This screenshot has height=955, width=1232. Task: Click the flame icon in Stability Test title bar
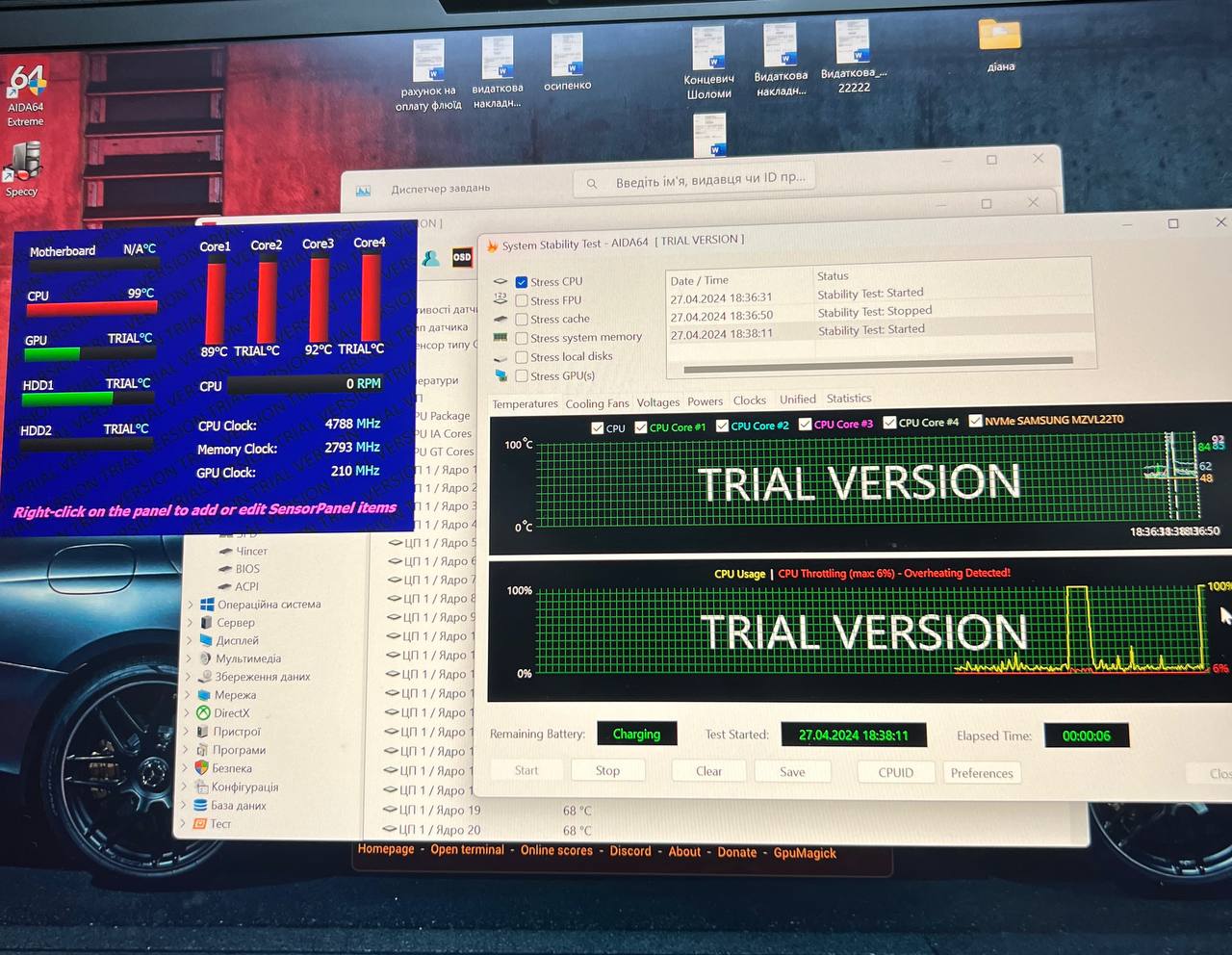492,245
